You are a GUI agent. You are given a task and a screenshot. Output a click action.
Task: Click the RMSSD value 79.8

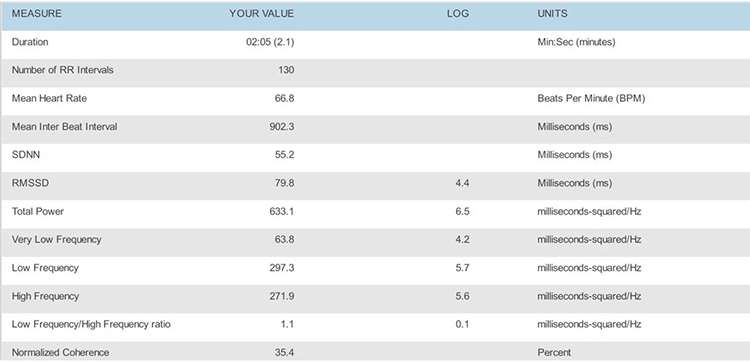[286, 183]
